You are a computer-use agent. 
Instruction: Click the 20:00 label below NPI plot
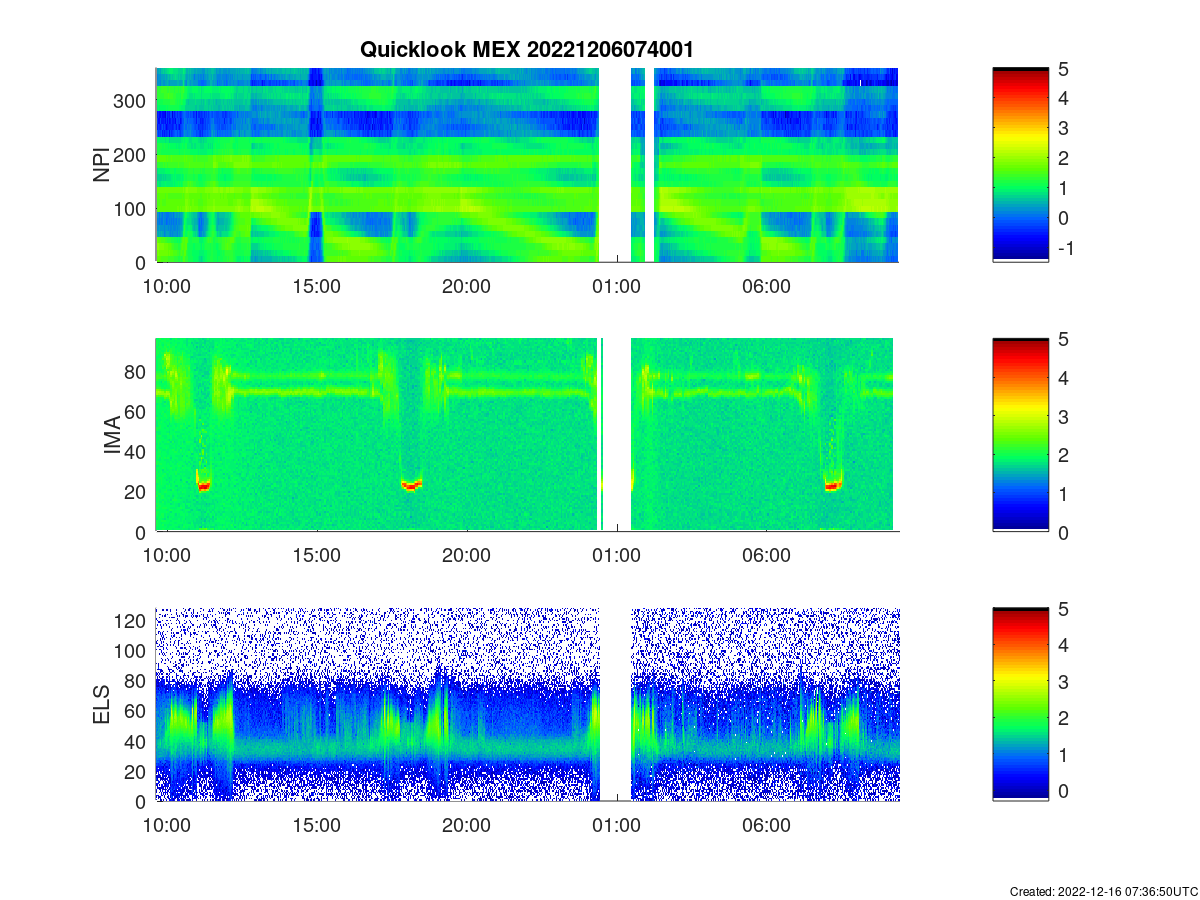click(x=467, y=286)
